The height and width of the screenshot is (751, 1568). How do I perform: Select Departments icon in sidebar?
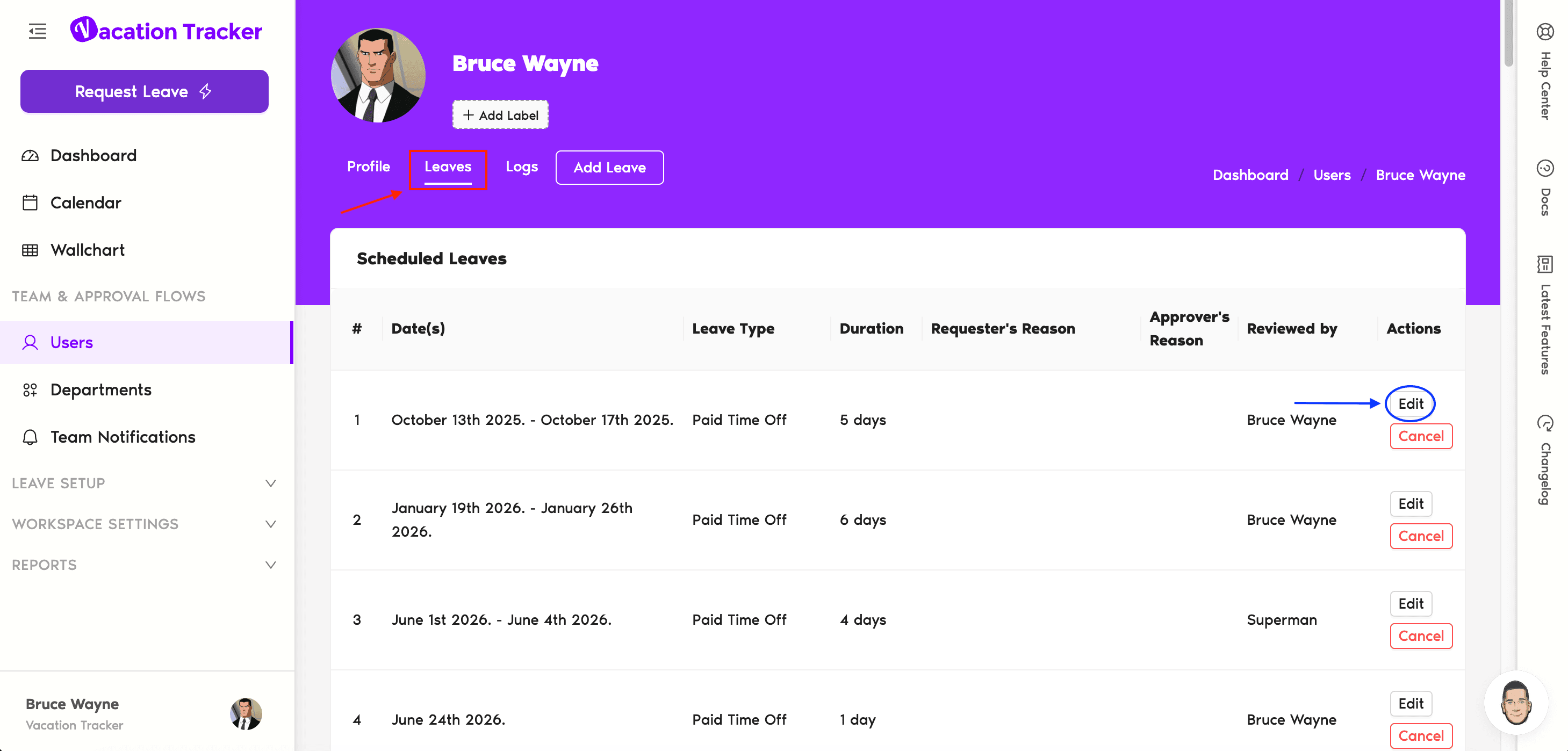[30, 390]
